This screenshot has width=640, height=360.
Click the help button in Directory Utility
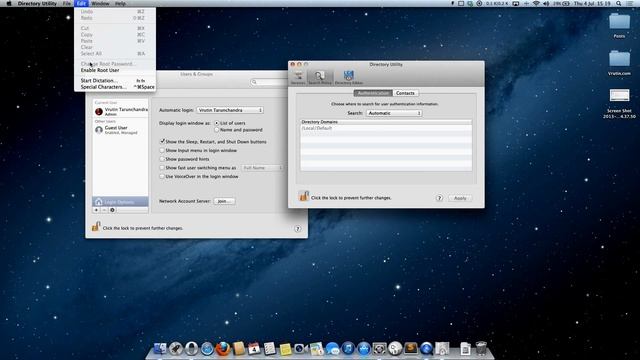coord(439,198)
